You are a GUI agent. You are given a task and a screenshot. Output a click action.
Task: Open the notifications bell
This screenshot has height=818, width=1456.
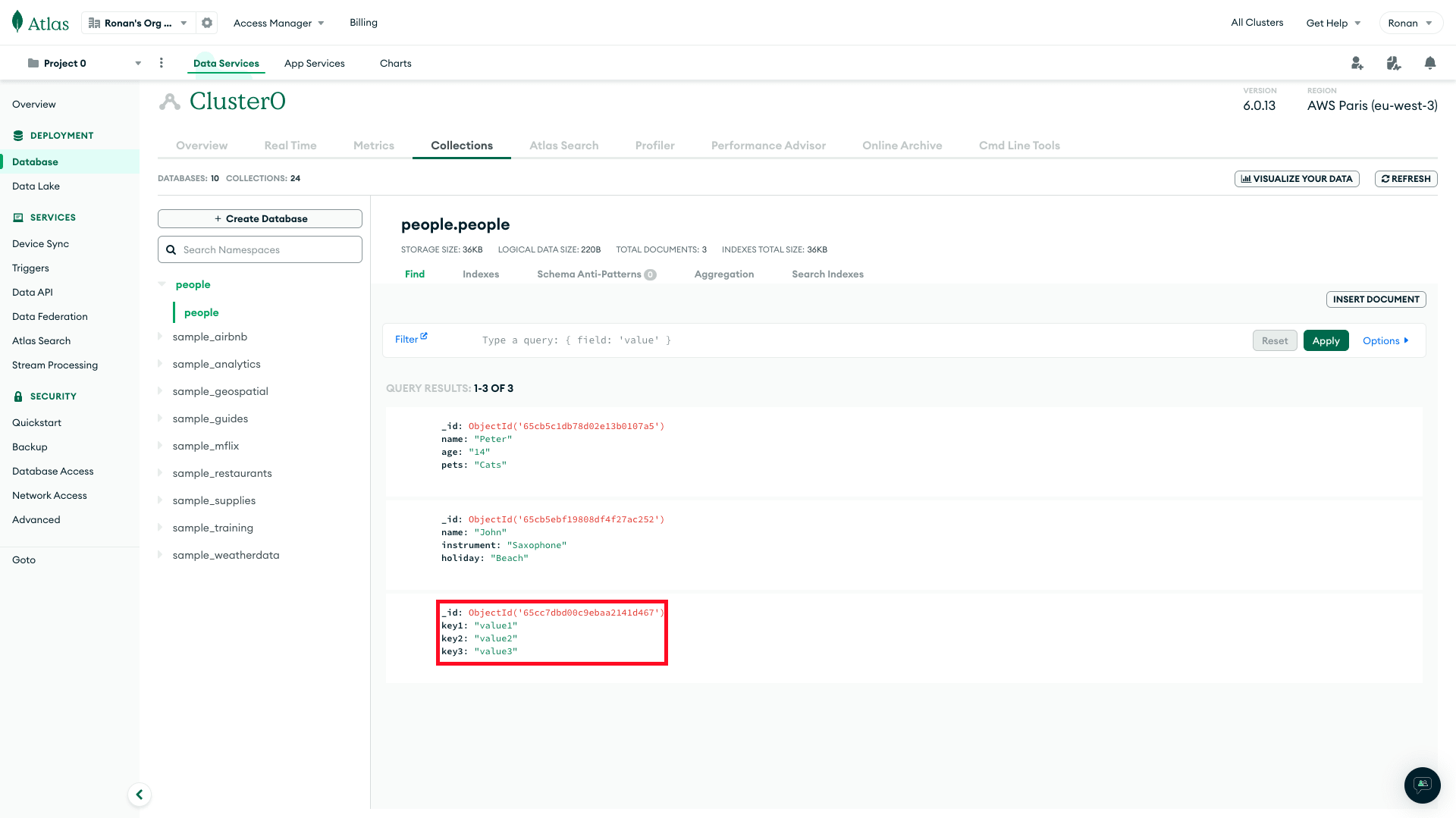point(1430,63)
